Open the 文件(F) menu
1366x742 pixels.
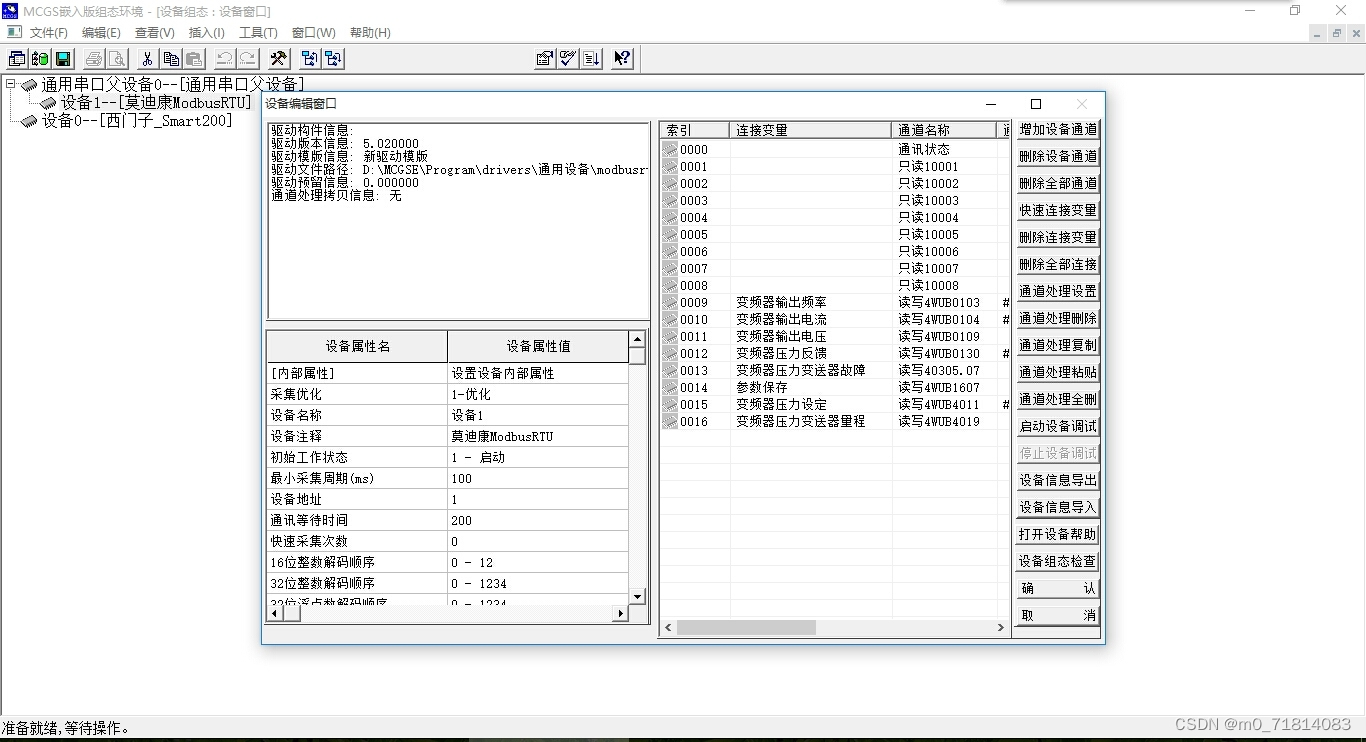point(49,33)
